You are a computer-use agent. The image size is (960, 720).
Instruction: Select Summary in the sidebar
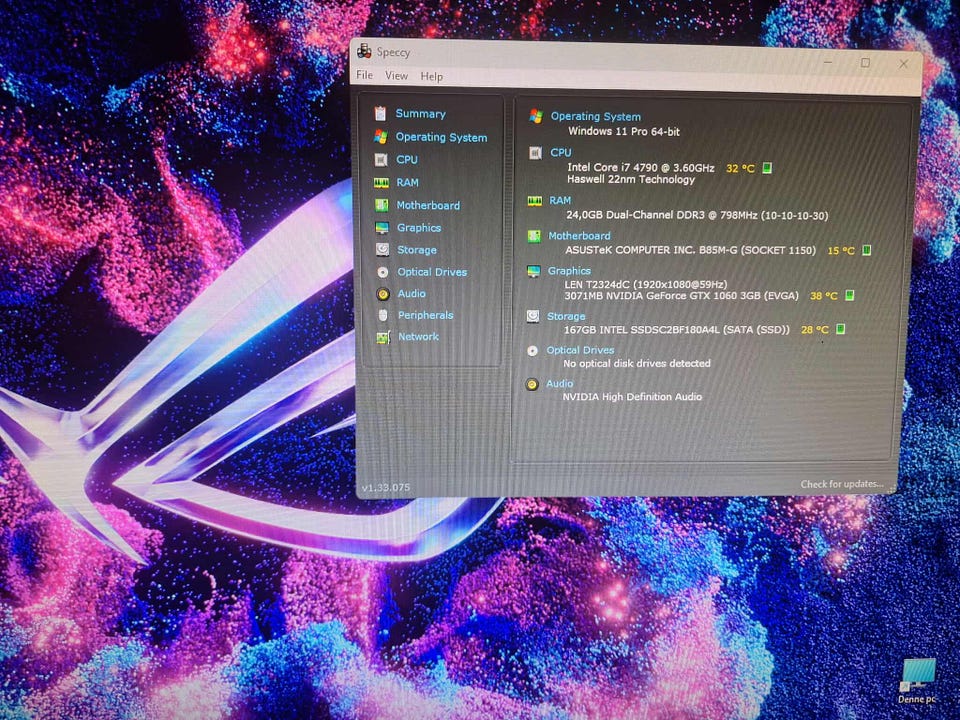421,113
